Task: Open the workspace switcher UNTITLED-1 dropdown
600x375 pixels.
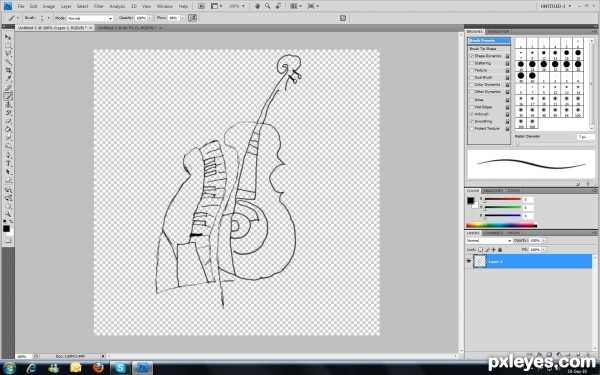Action: tap(556, 6)
